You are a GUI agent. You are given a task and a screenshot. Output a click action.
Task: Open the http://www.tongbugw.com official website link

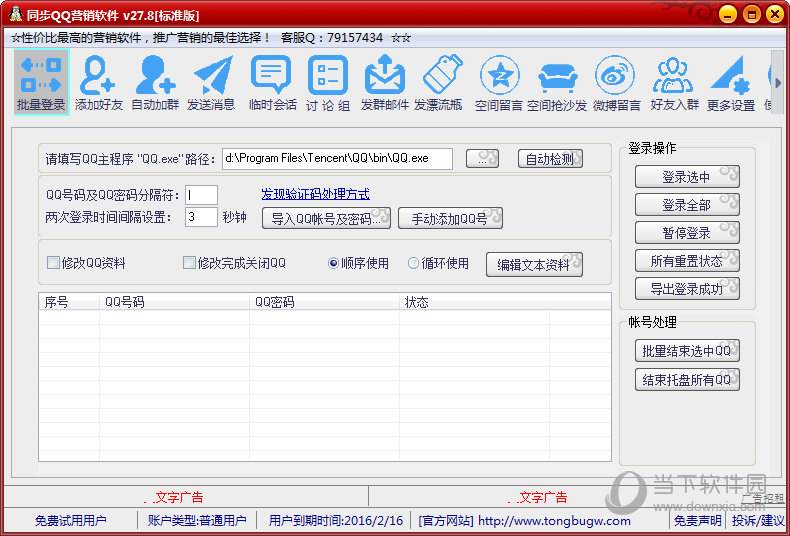point(554,520)
